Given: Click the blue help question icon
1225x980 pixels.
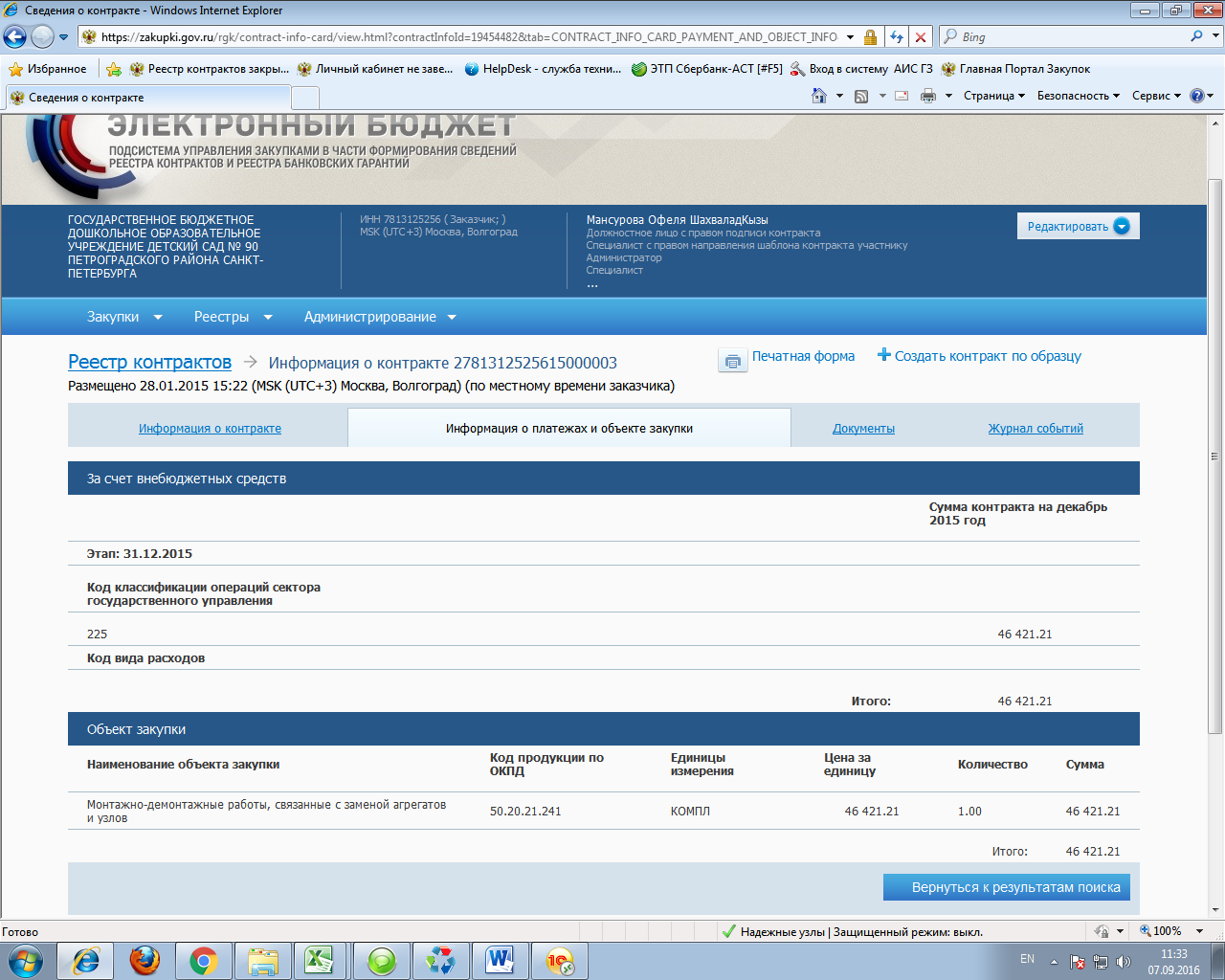Looking at the screenshot, I should click(x=1196, y=96).
